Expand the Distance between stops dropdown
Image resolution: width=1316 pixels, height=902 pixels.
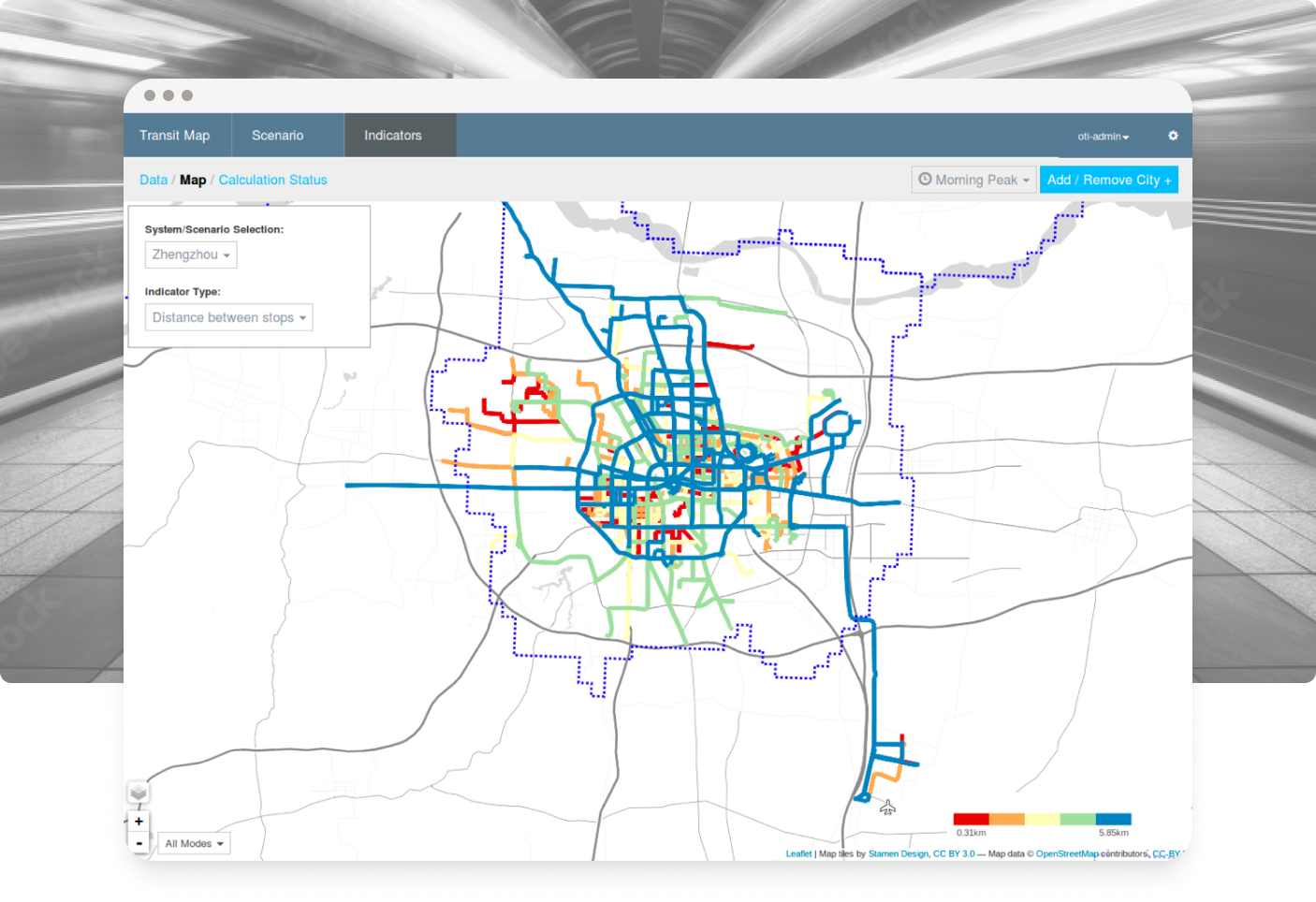pyautogui.click(x=228, y=318)
